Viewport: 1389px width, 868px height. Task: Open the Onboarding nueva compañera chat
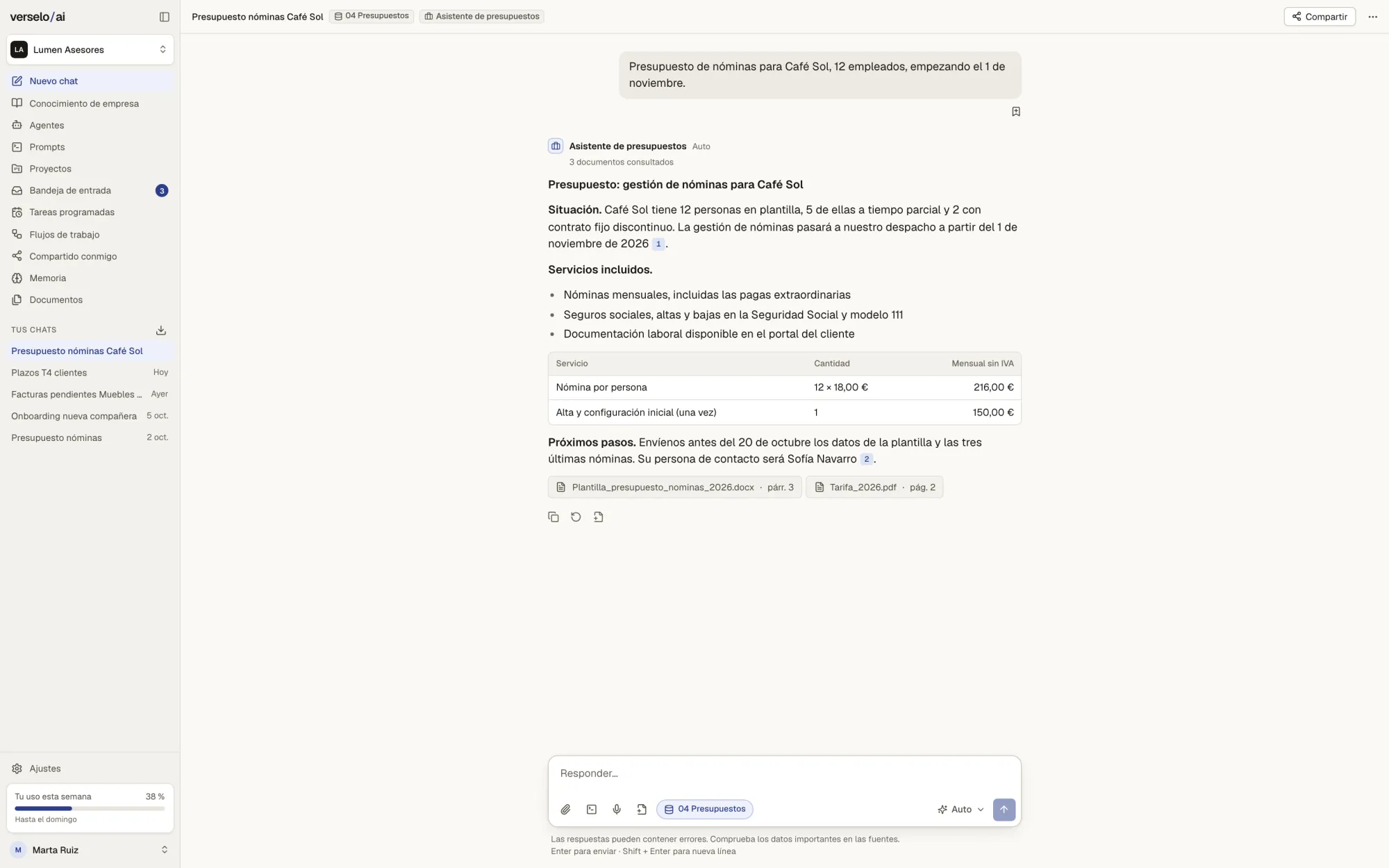(90, 416)
